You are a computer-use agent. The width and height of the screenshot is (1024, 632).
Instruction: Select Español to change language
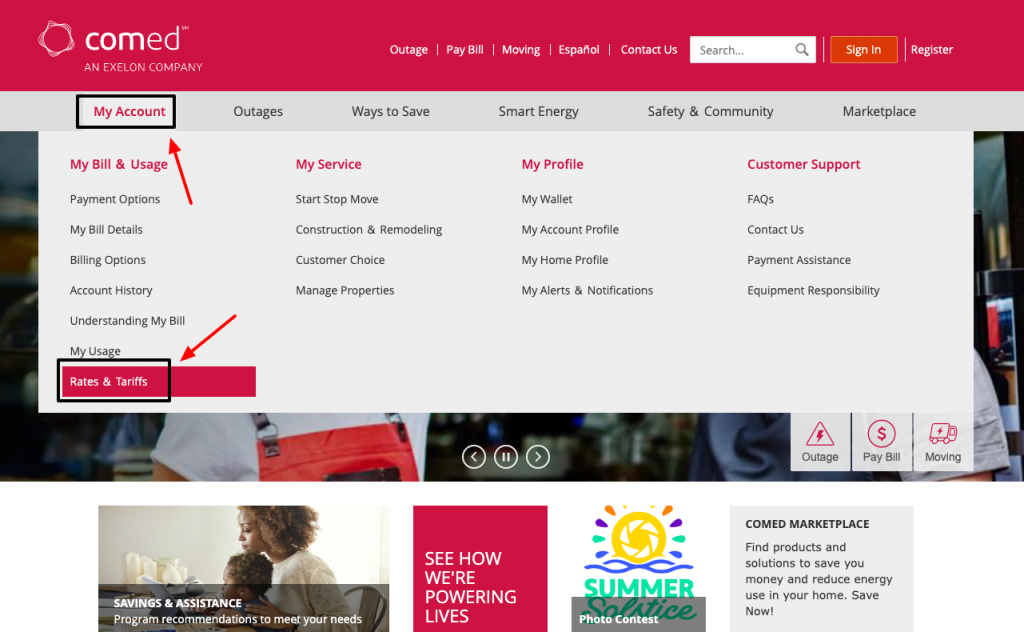point(578,49)
